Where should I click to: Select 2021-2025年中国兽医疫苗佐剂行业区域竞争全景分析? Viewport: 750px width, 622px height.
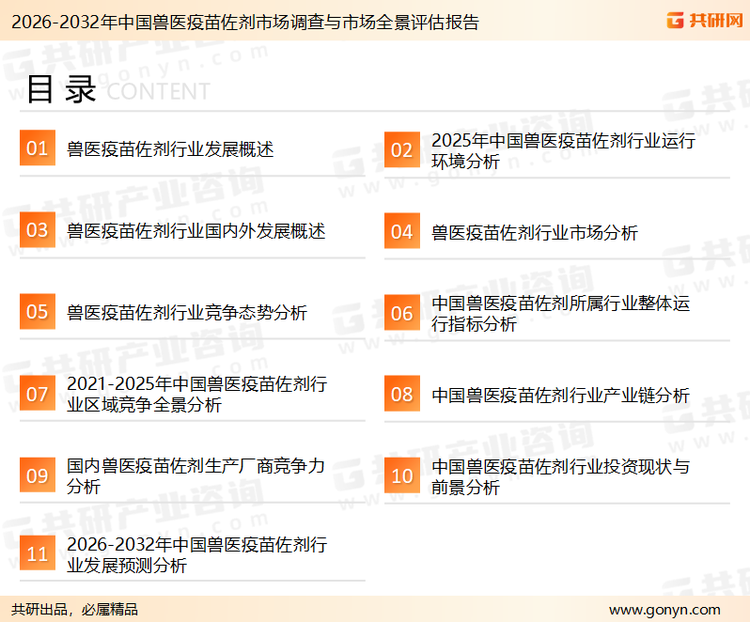tap(197, 394)
